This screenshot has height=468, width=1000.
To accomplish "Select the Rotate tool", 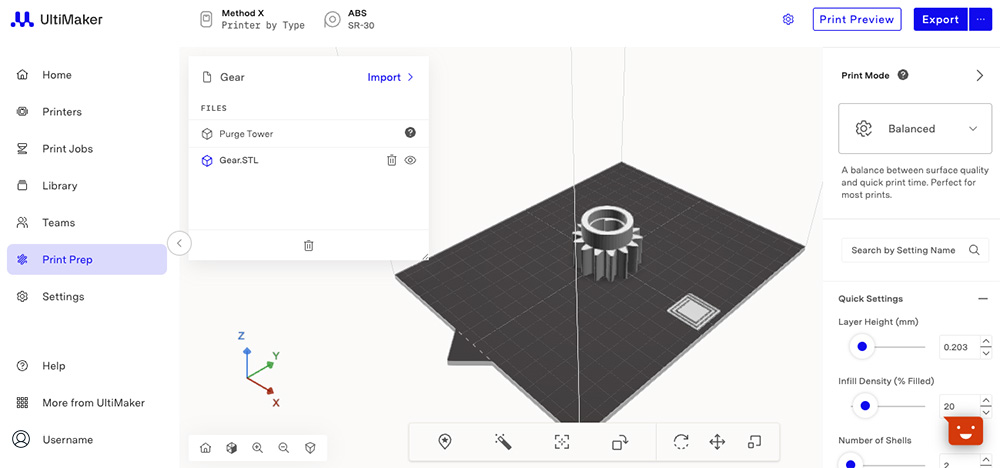I will tap(681, 442).
